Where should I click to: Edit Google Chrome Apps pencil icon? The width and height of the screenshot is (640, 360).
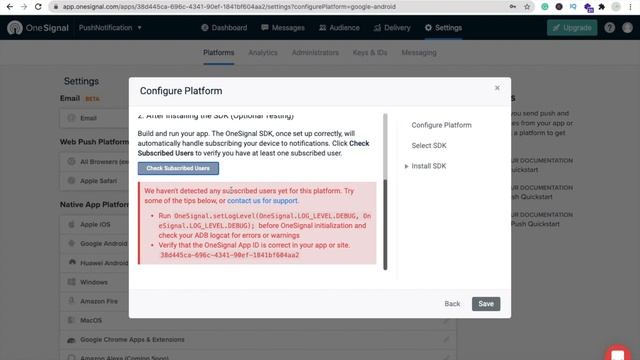tap(446, 340)
